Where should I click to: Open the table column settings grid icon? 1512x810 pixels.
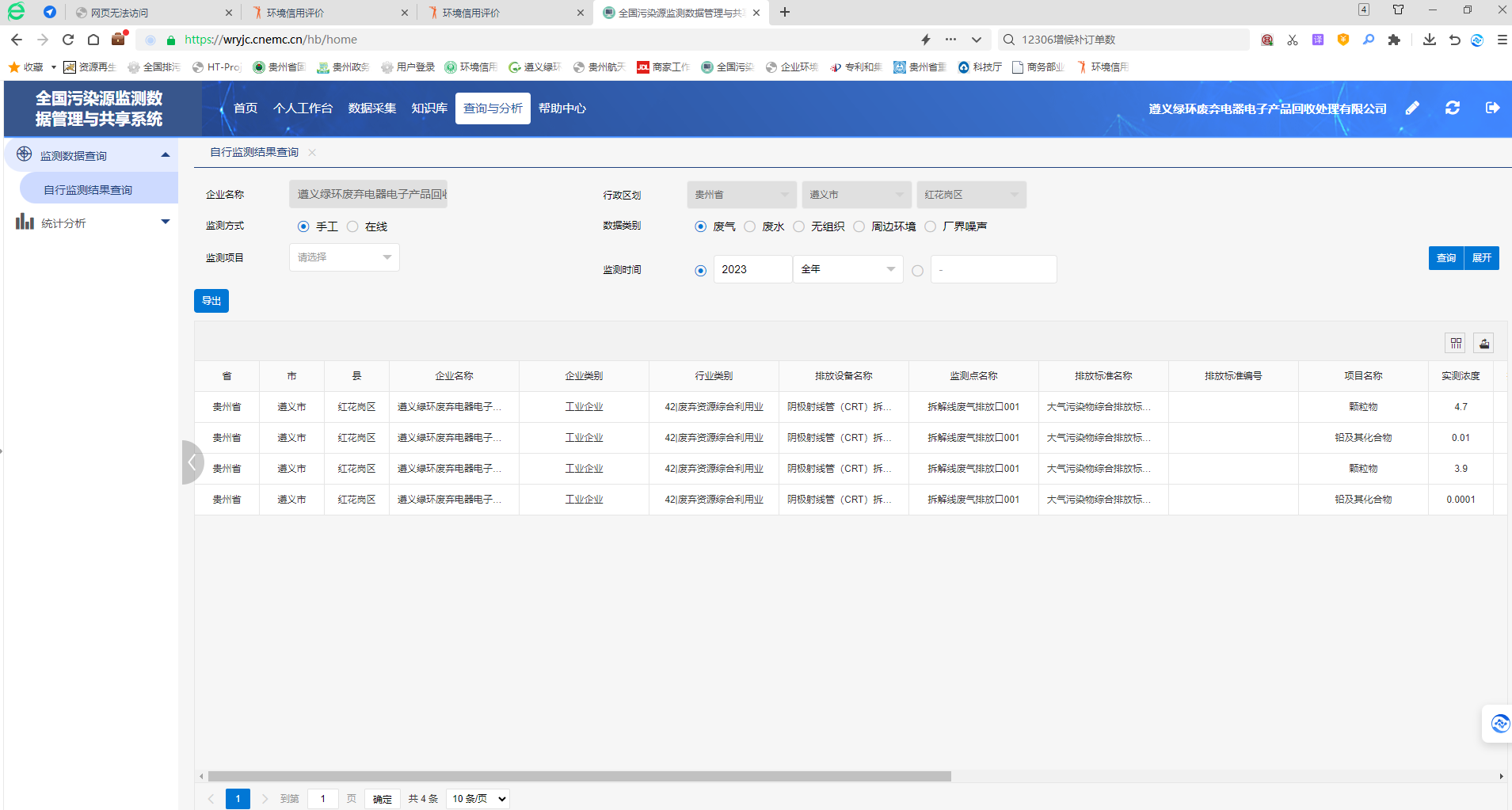coord(1456,343)
